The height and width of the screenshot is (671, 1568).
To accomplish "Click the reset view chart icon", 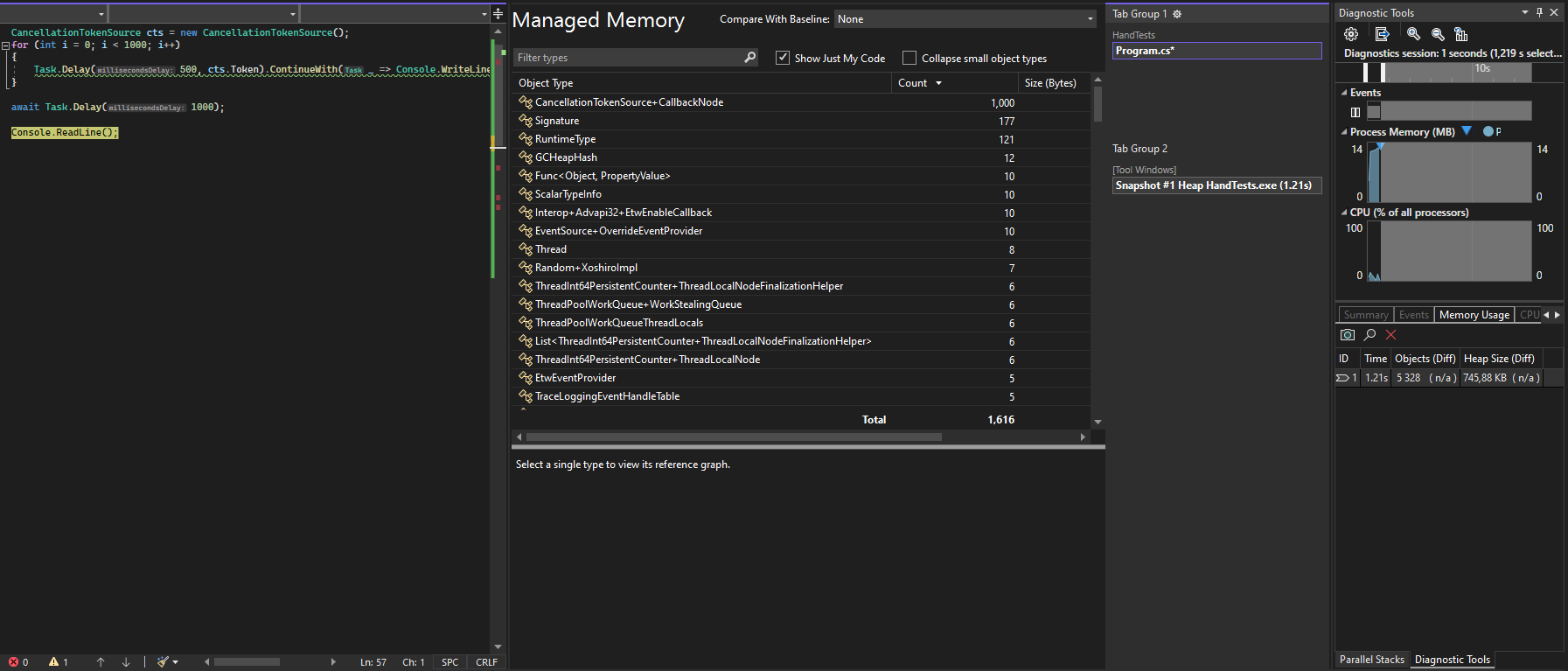I will point(1461,34).
